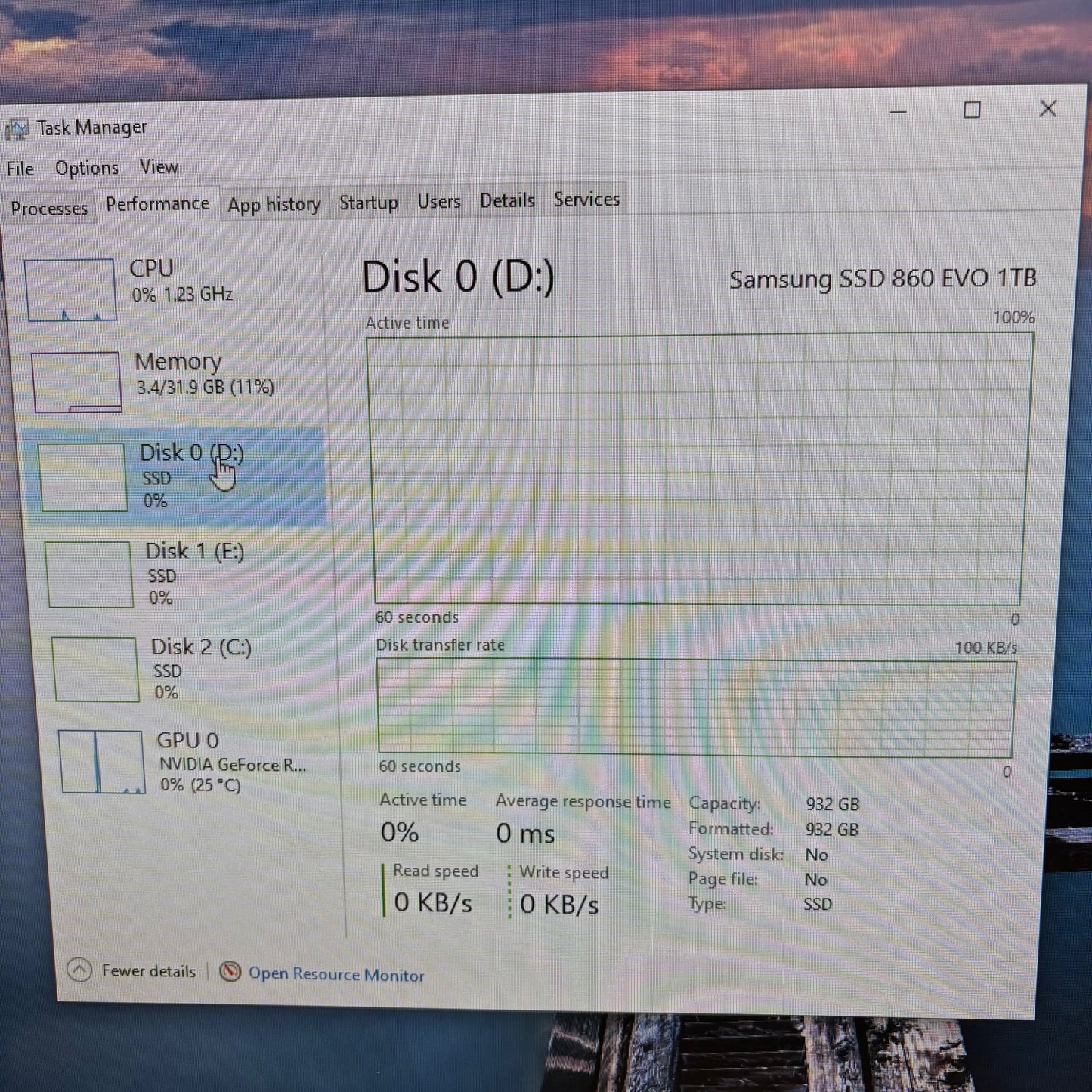The image size is (1092, 1092).
Task: Select the Memory usage graph thumbnail
Action: click(x=76, y=382)
